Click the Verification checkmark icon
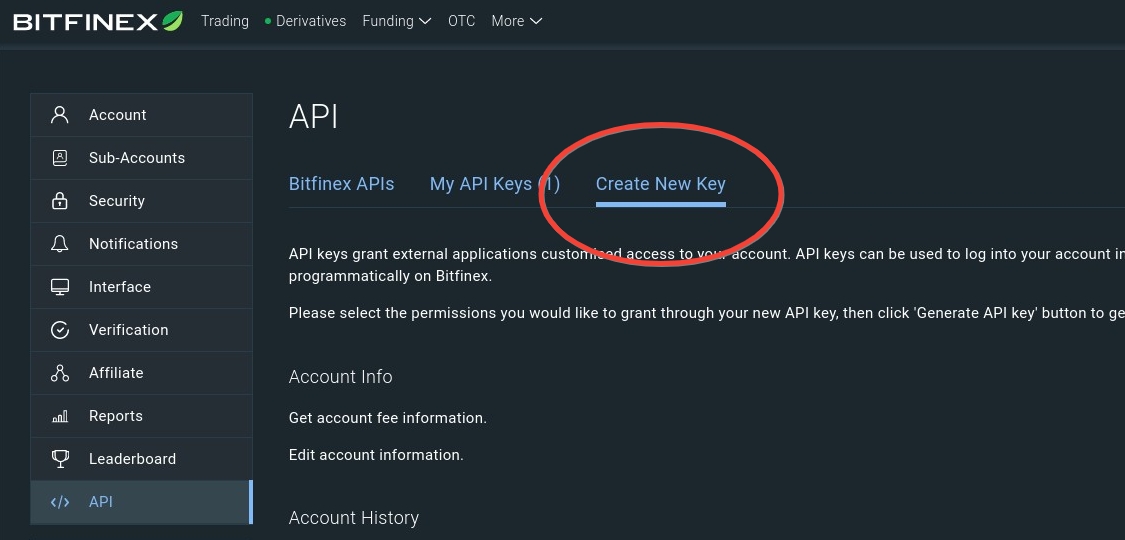Screen dimensions: 1125x540 pos(60,330)
